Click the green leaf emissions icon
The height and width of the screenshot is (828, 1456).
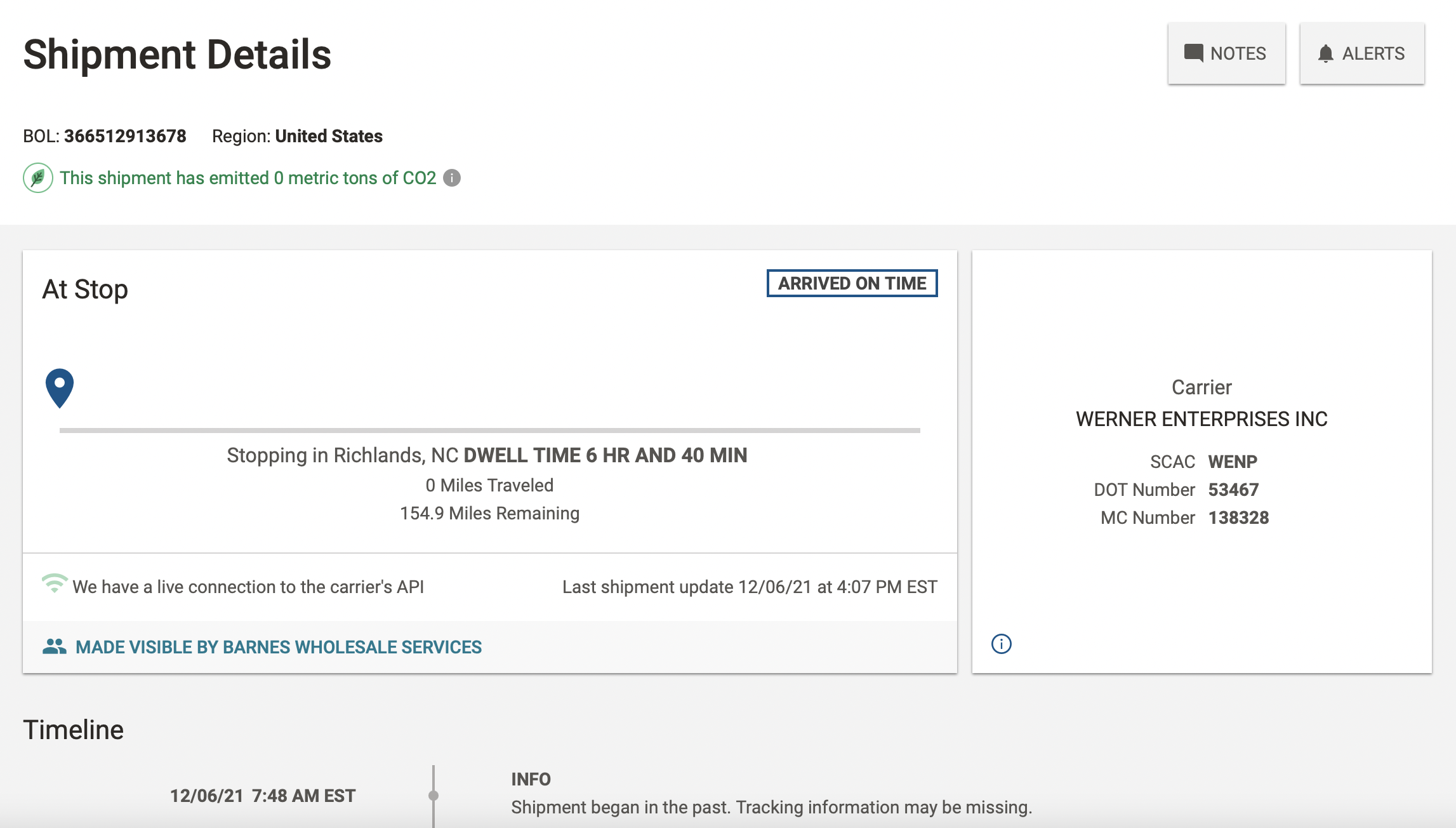click(38, 178)
